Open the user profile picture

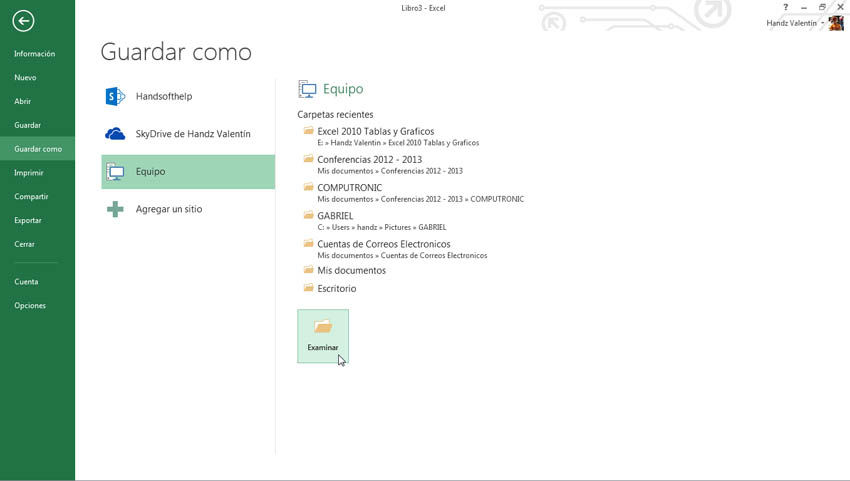point(836,23)
